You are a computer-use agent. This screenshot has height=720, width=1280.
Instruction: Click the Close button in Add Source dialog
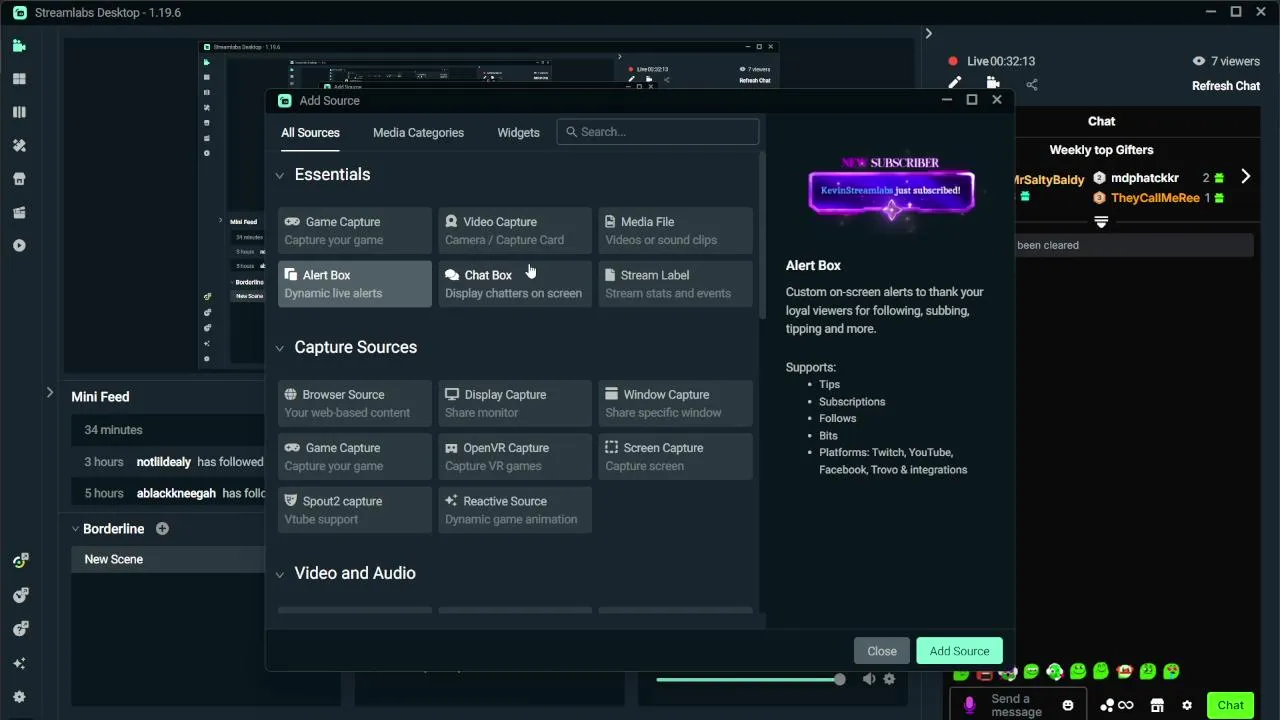[882, 651]
